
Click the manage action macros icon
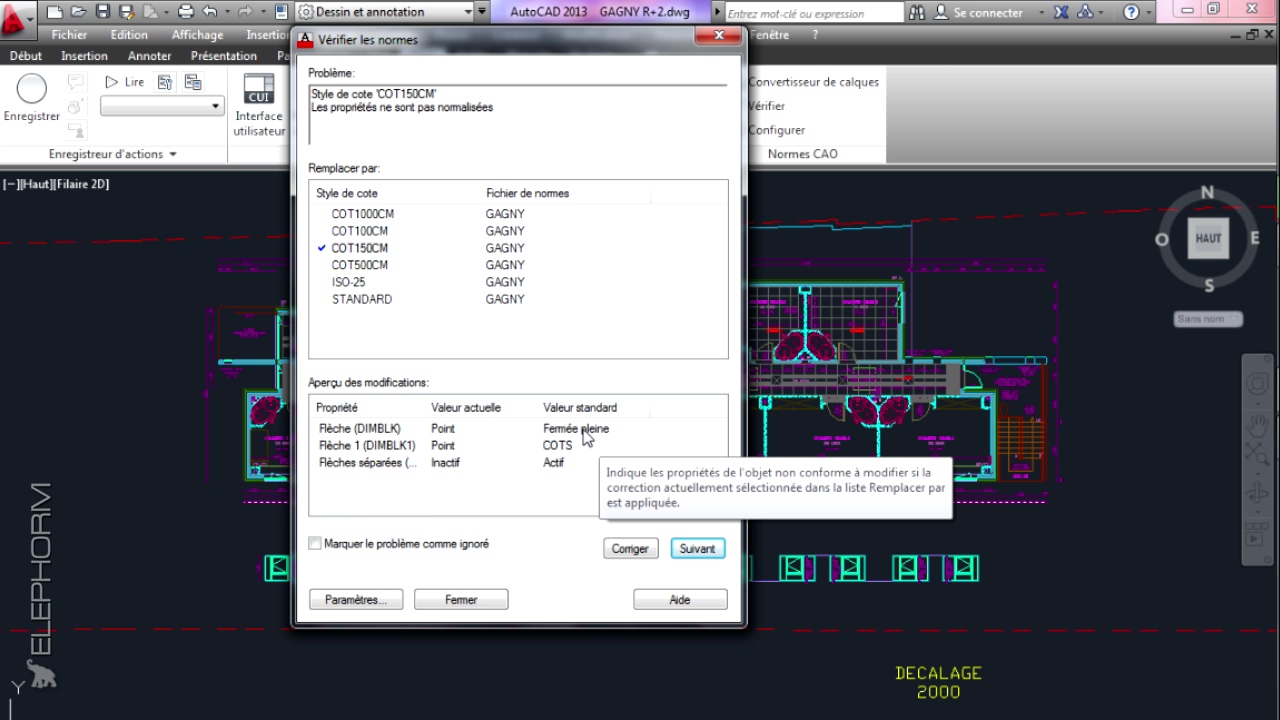click(193, 82)
